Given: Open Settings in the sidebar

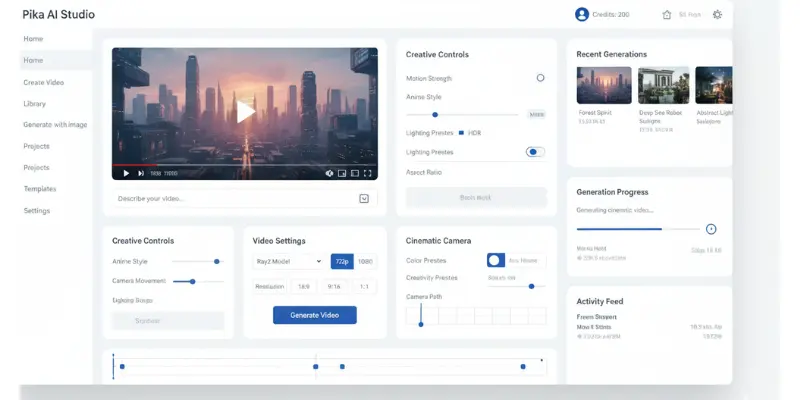Looking at the screenshot, I should 37,211.
